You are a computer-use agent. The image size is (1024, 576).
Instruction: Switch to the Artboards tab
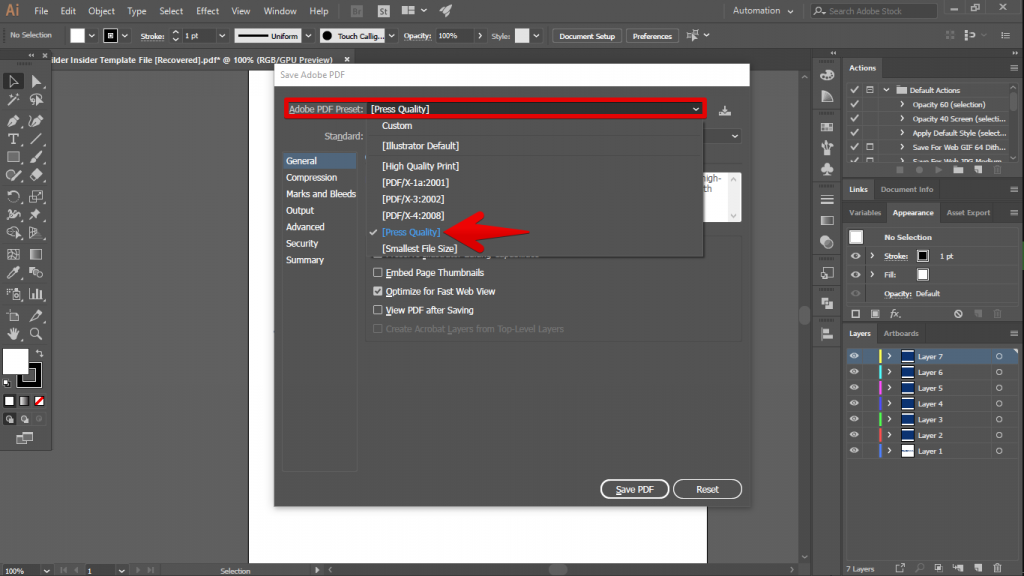tap(901, 333)
